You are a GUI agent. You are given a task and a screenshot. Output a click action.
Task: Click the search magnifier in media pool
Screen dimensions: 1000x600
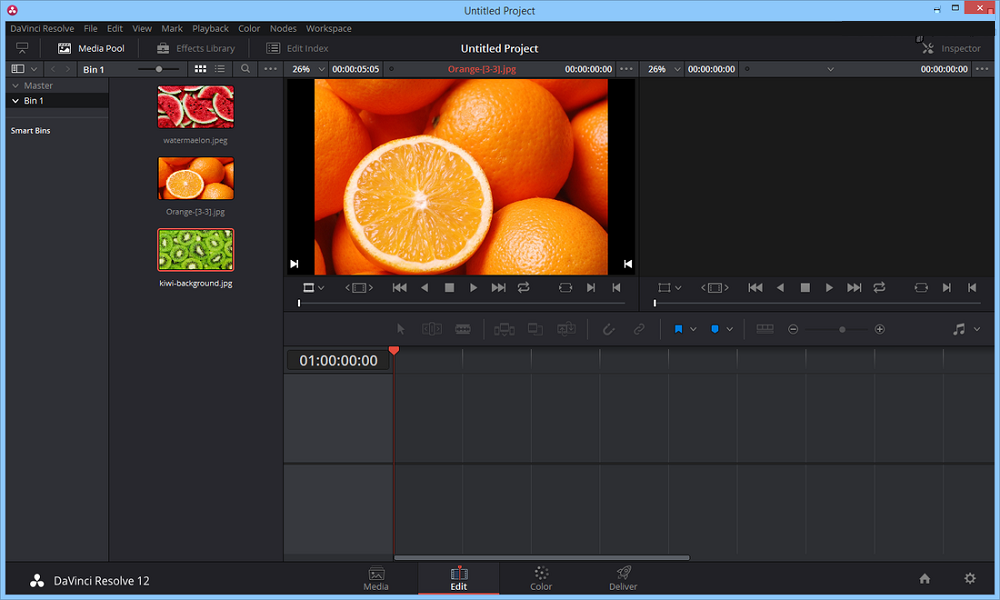246,69
